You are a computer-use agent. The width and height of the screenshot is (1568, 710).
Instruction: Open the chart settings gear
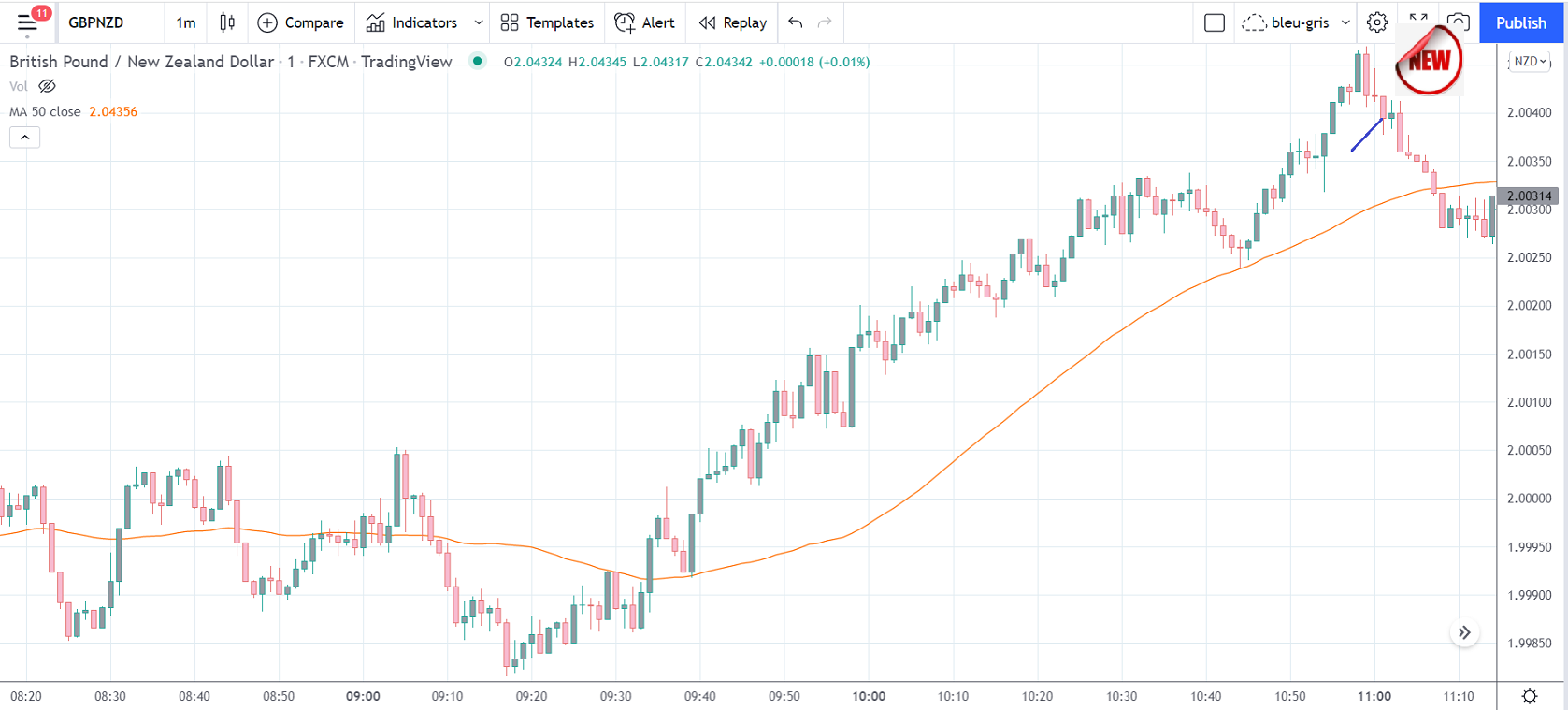(x=1376, y=22)
